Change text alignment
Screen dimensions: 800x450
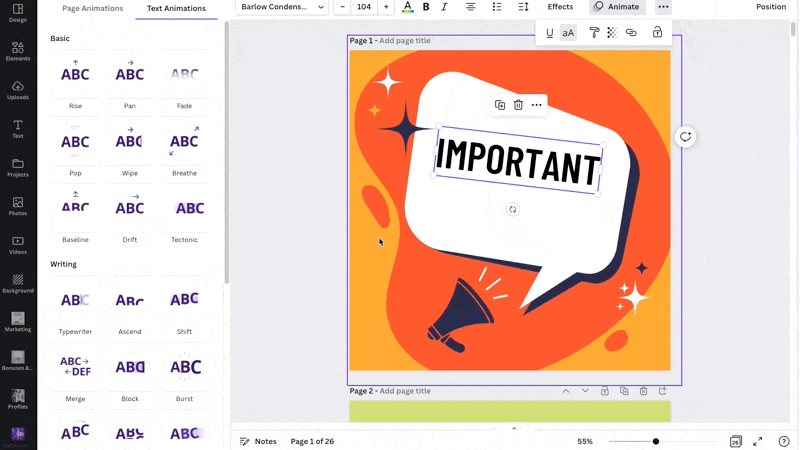(470, 7)
